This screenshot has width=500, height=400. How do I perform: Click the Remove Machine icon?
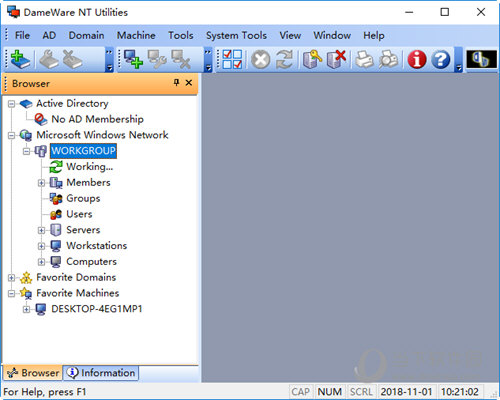(180, 60)
